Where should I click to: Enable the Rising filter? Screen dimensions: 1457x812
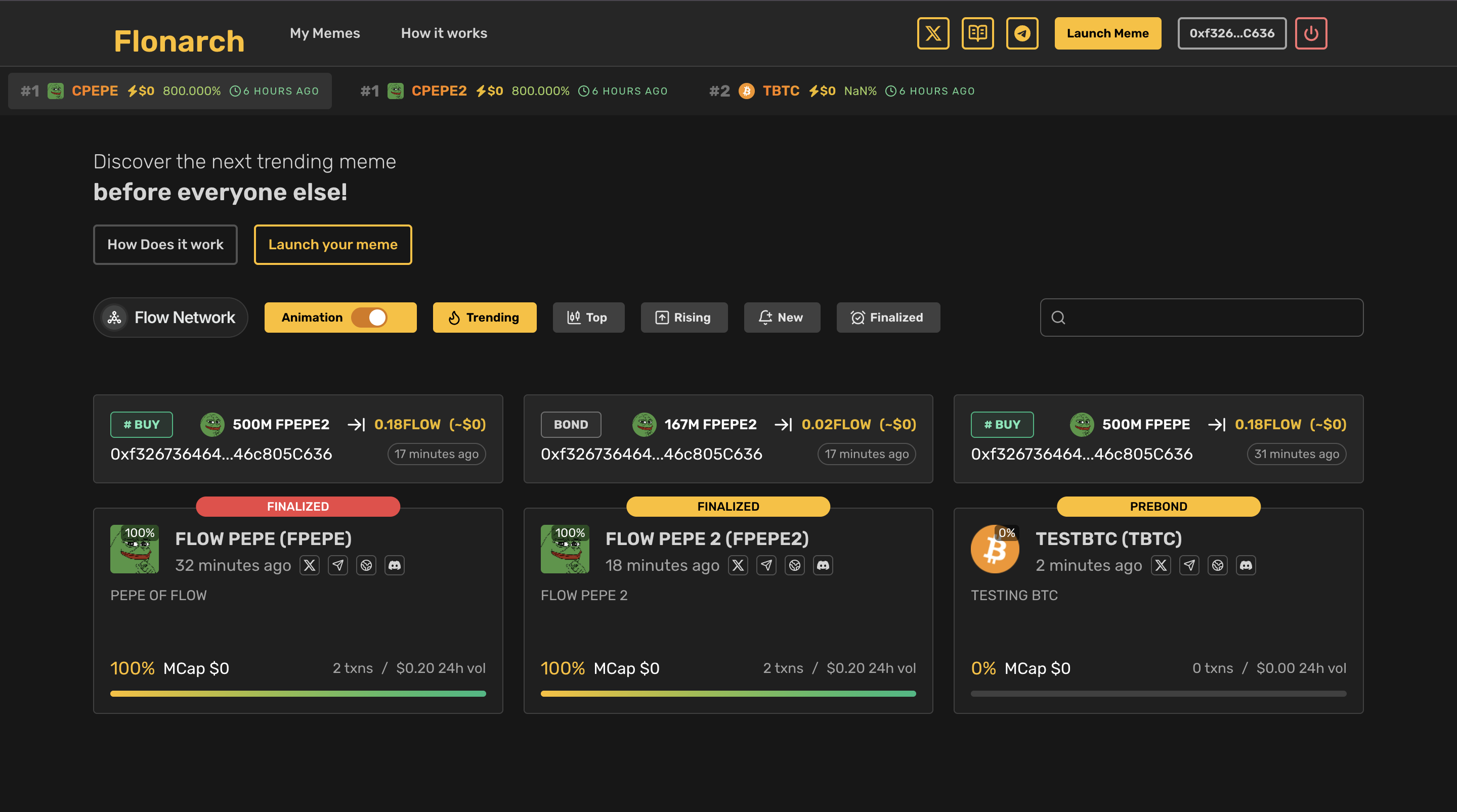[x=684, y=317]
